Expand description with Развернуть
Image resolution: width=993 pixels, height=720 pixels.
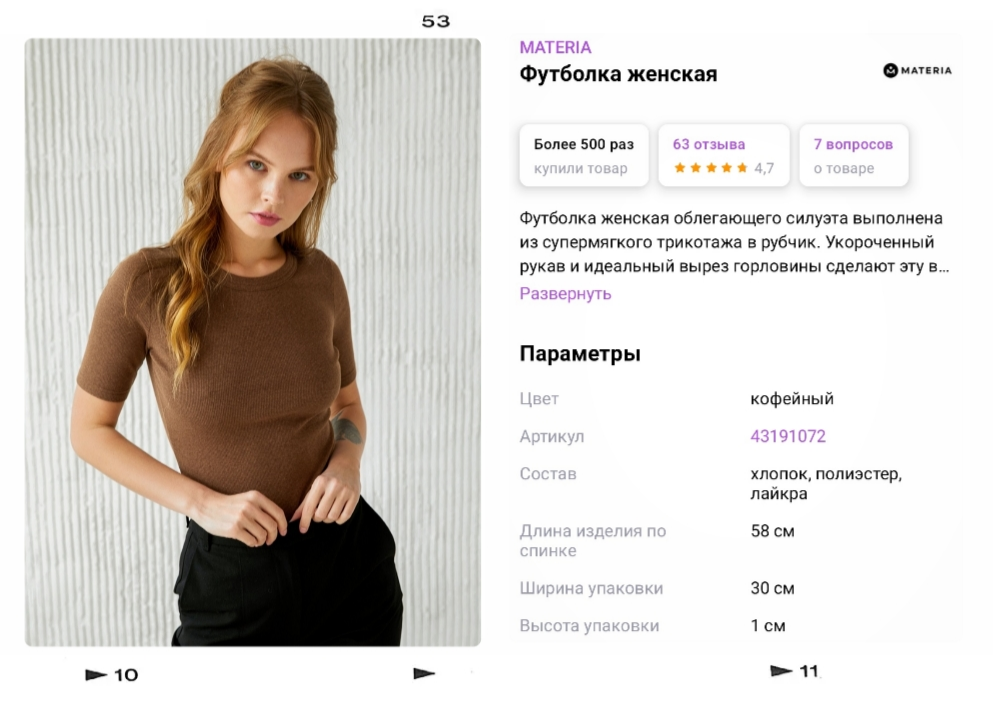566,293
